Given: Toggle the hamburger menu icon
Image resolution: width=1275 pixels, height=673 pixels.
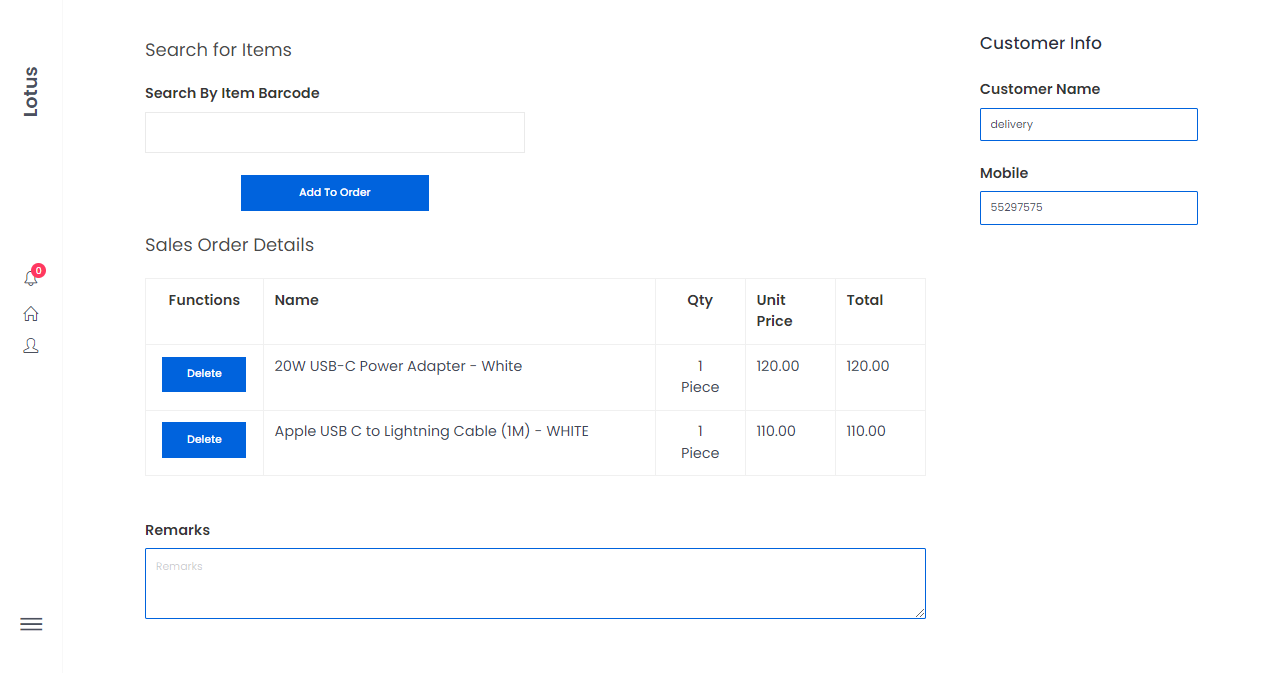Looking at the screenshot, I should pyautogui.click(x=31, y=624).
